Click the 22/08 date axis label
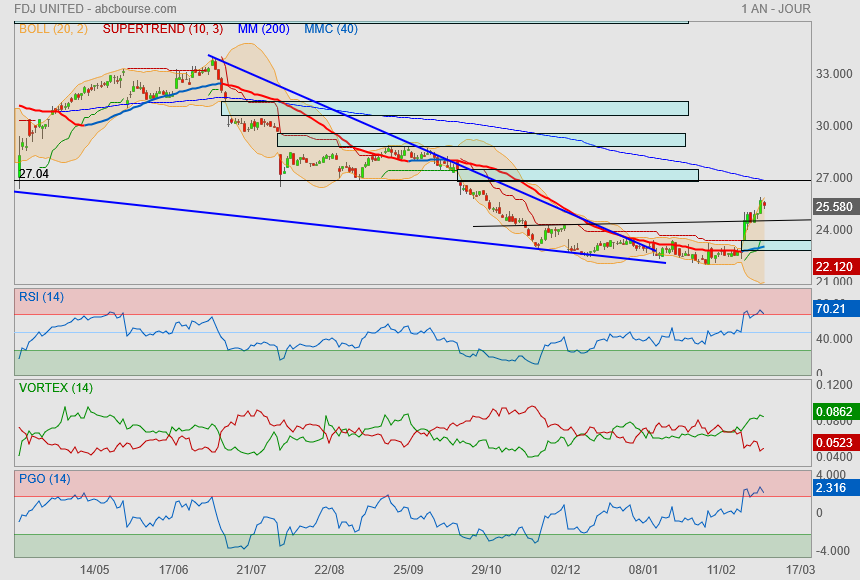Image resolution: width=860 pixels, height=580 pixels. click(x=330, y=570)
